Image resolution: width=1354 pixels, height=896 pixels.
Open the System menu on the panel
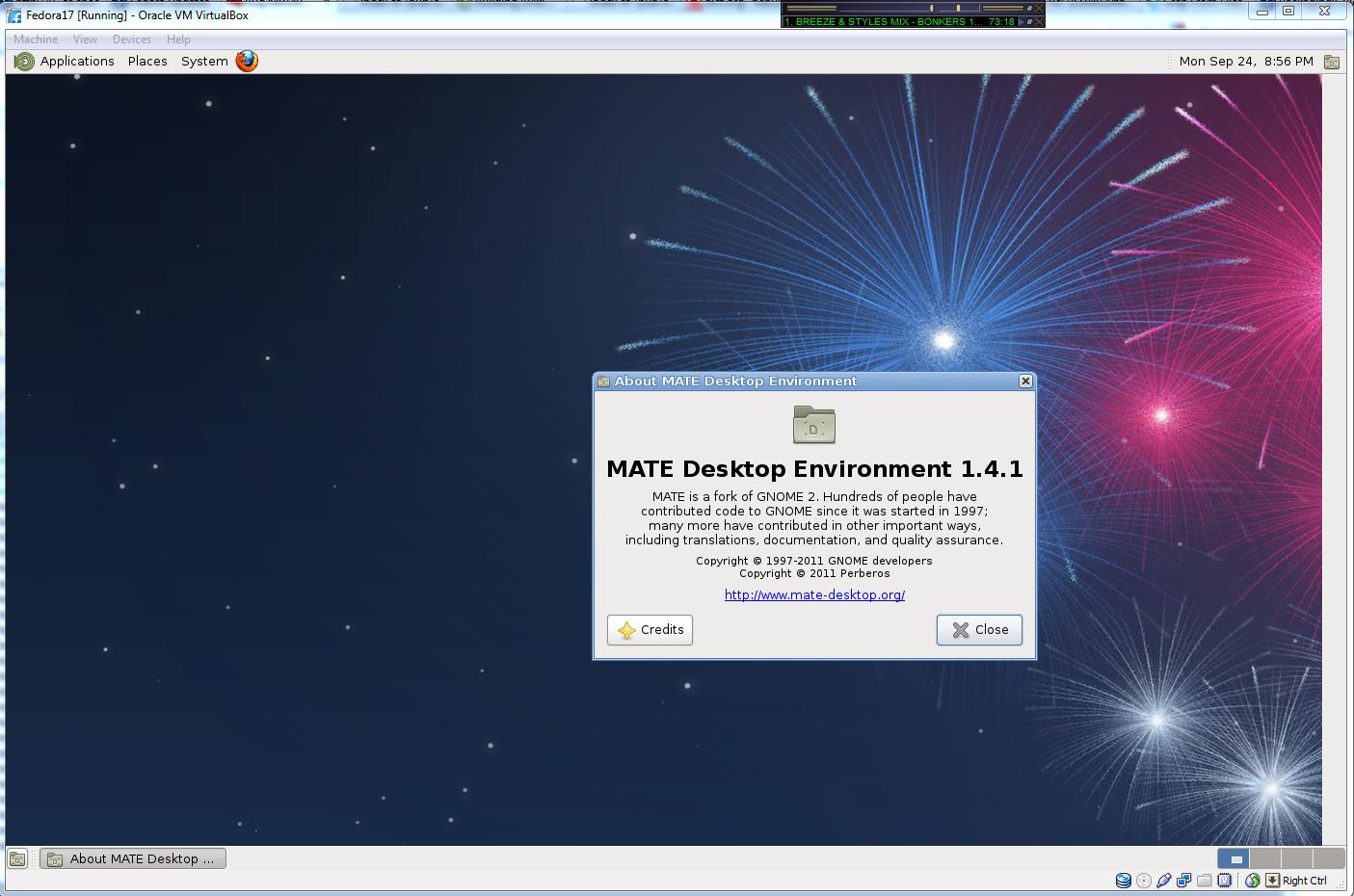pyautogui.click(x=203, y=61)
